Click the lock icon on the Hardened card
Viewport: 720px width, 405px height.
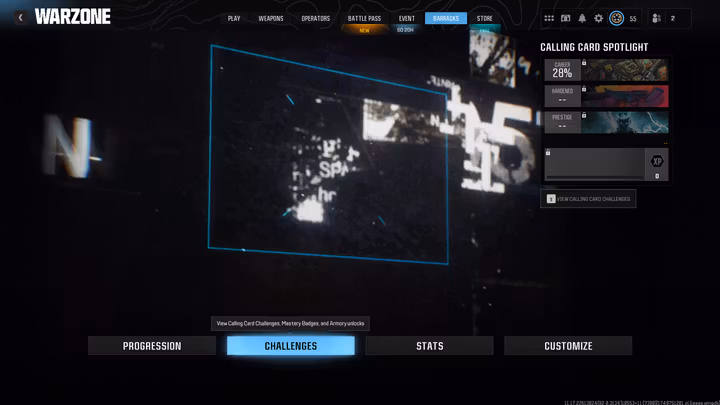[584, 89]
